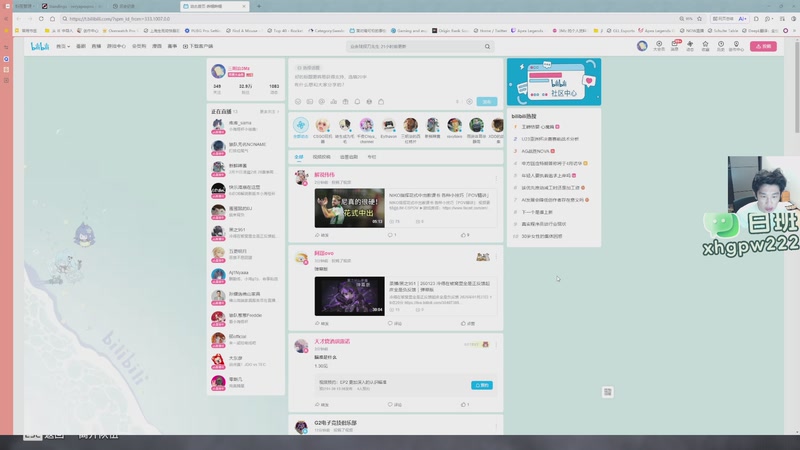The height and width of the screenshot is (450, 800).
Task: Click the blue 预约 reserve button
Action: pos(482,385)
